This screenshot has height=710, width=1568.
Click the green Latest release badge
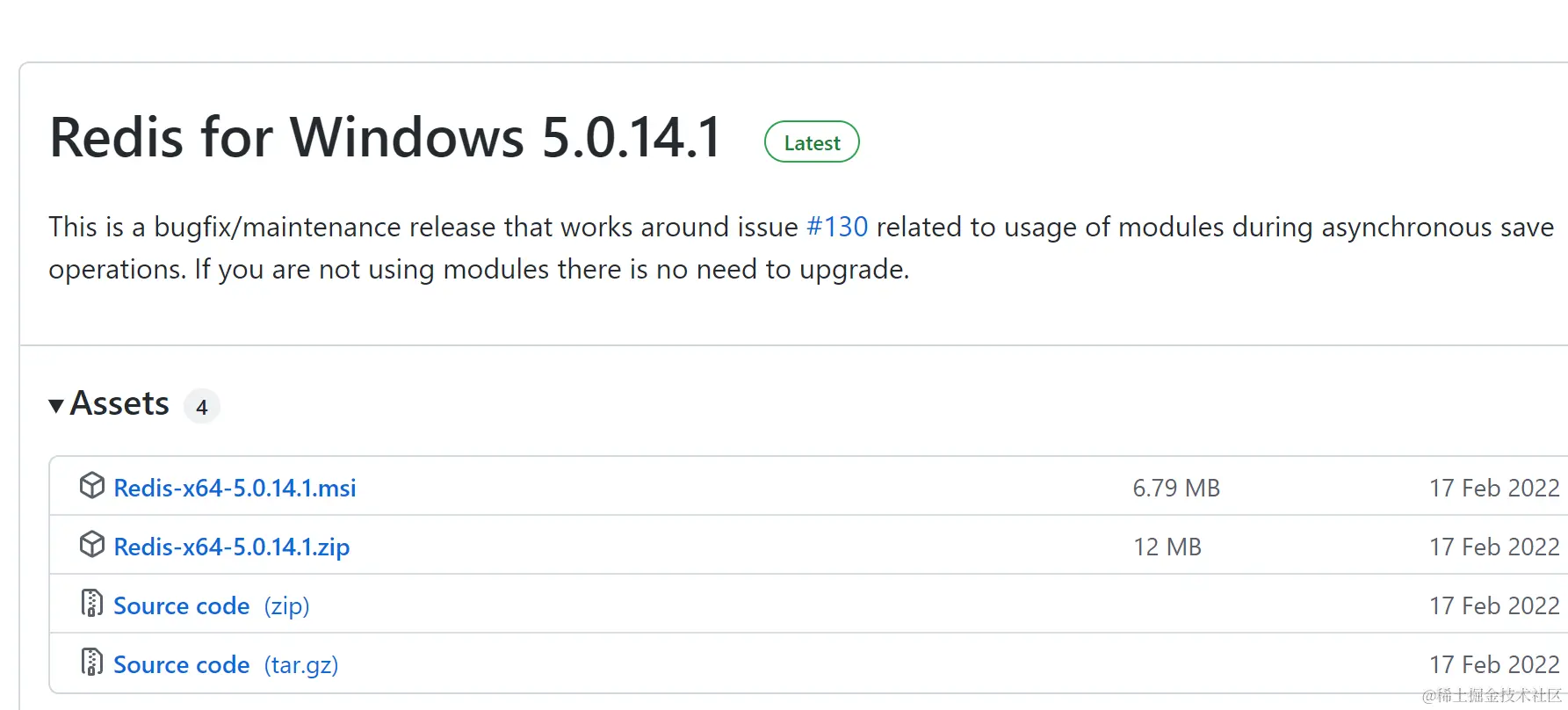pyautogui.click(x=812, y=142)
